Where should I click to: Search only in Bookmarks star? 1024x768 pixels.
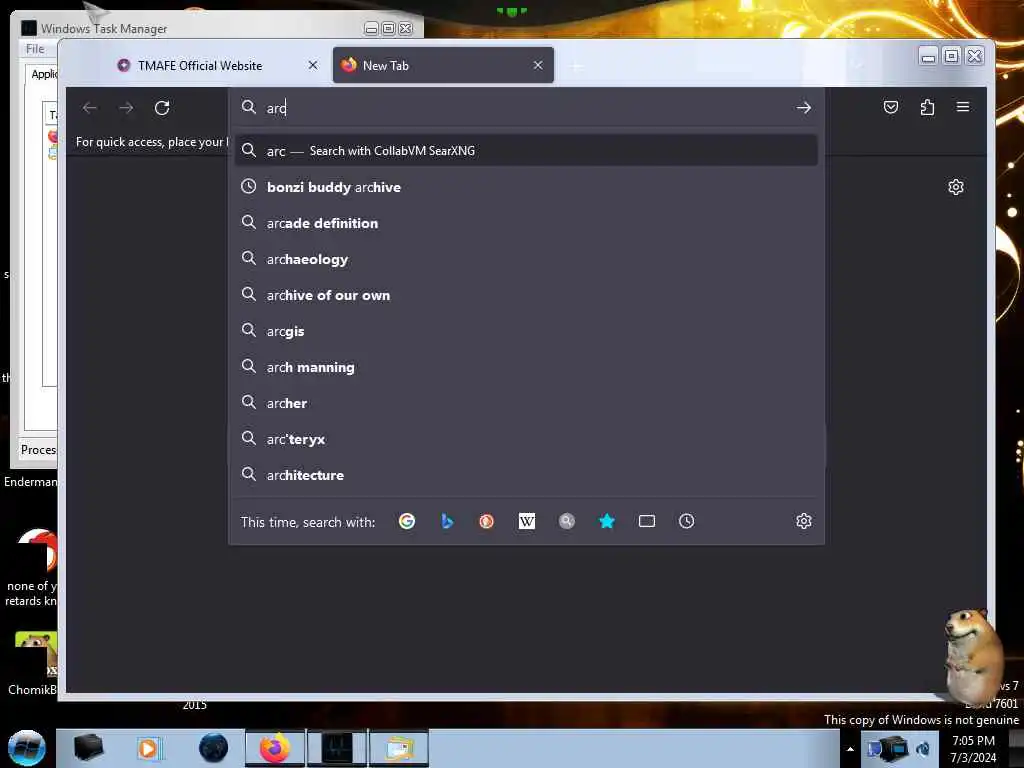607,521
